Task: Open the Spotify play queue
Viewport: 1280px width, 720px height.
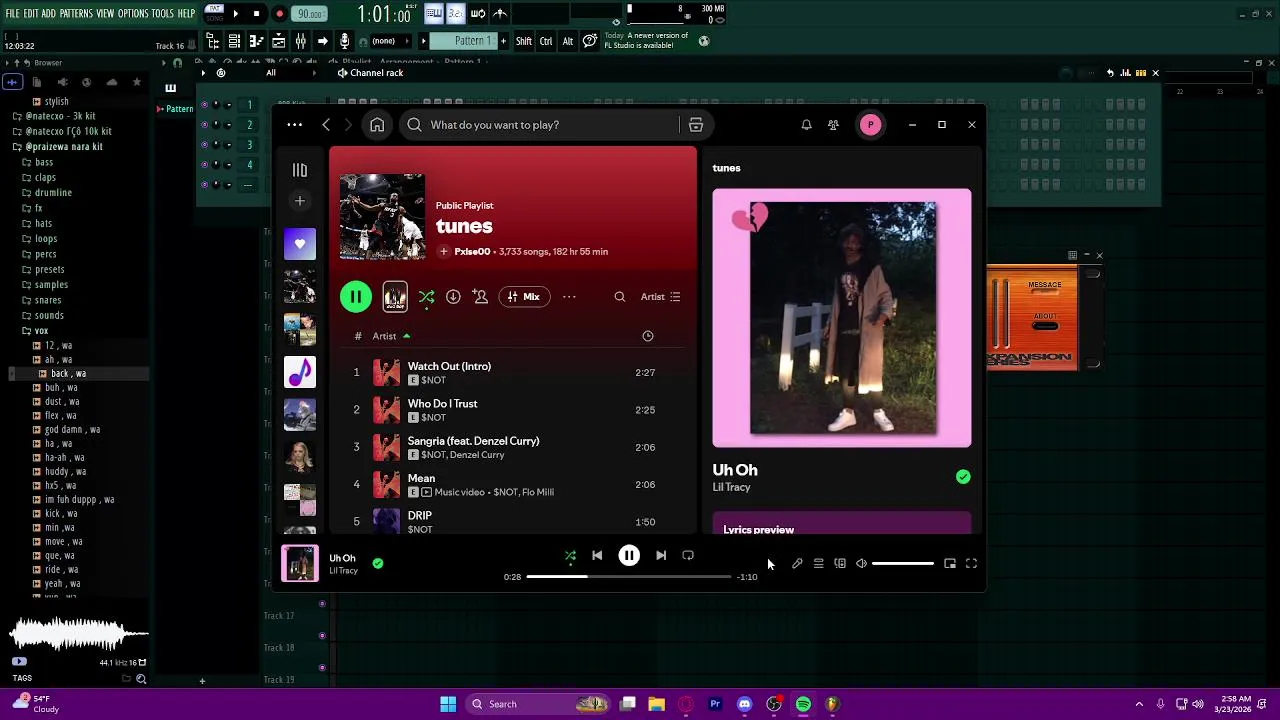Action: [x=818, y=564]
